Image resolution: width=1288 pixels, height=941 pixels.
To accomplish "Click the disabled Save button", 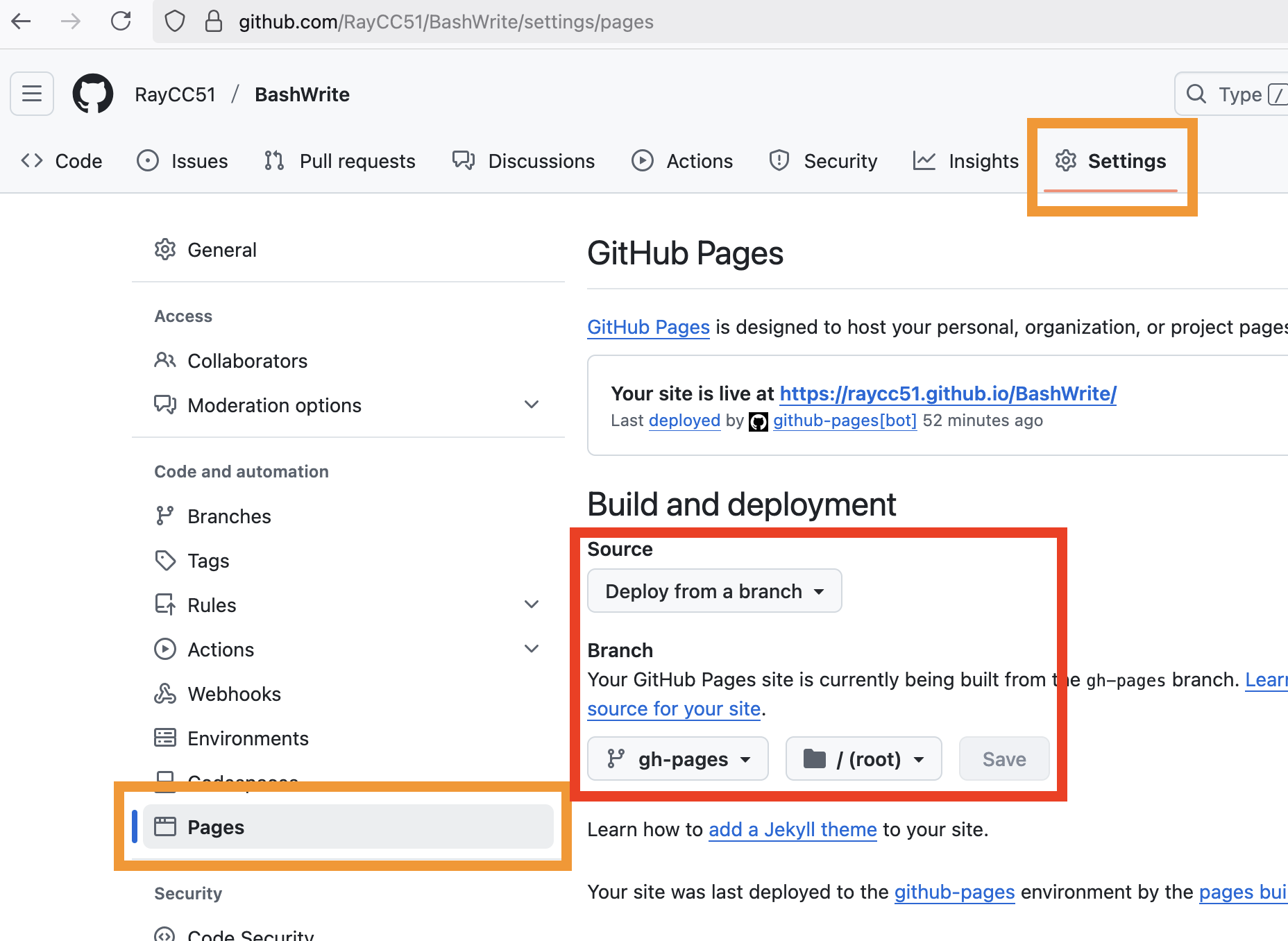I will [1004, 759].
